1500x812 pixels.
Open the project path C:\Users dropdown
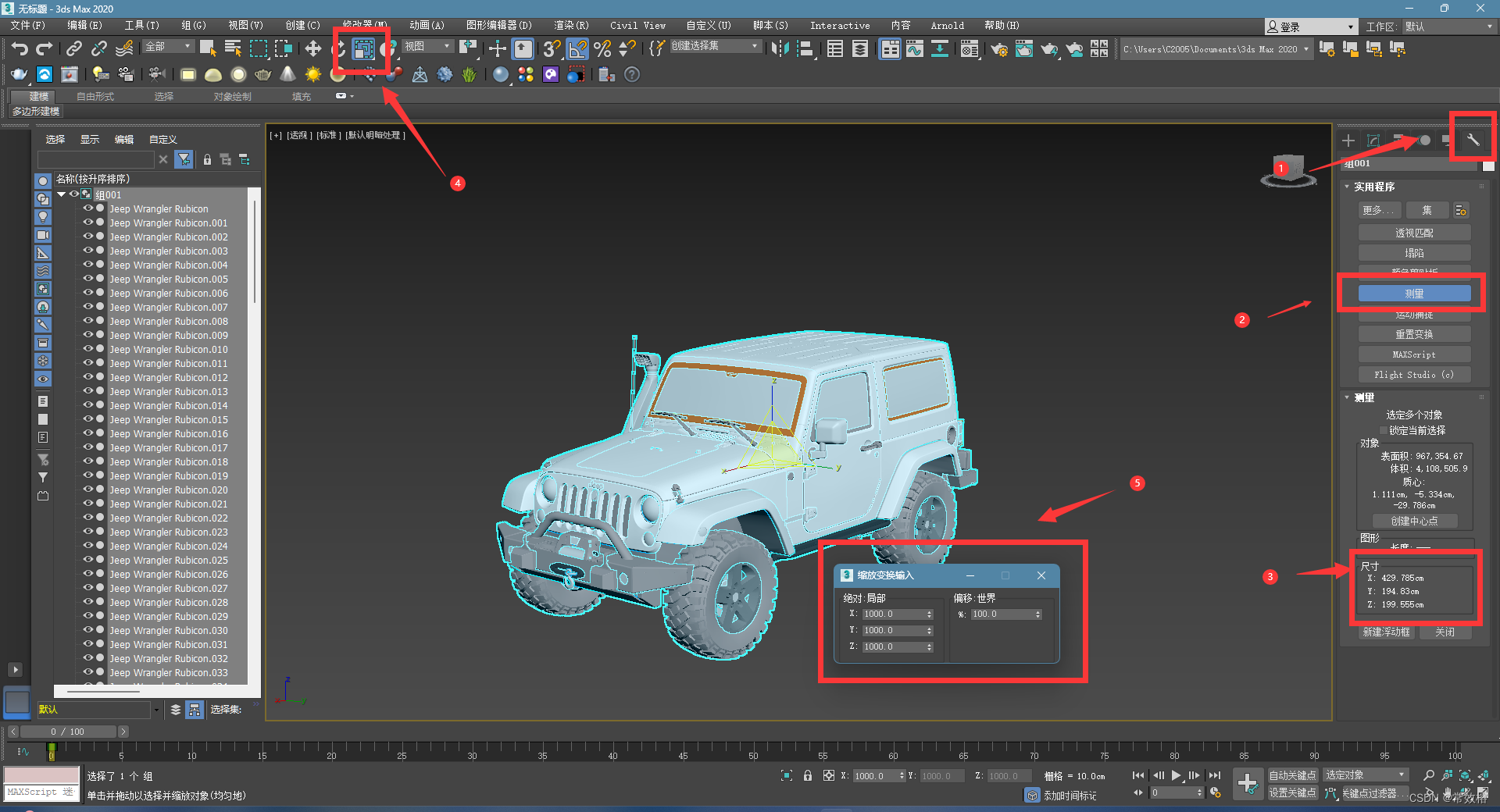[1216, 49]
